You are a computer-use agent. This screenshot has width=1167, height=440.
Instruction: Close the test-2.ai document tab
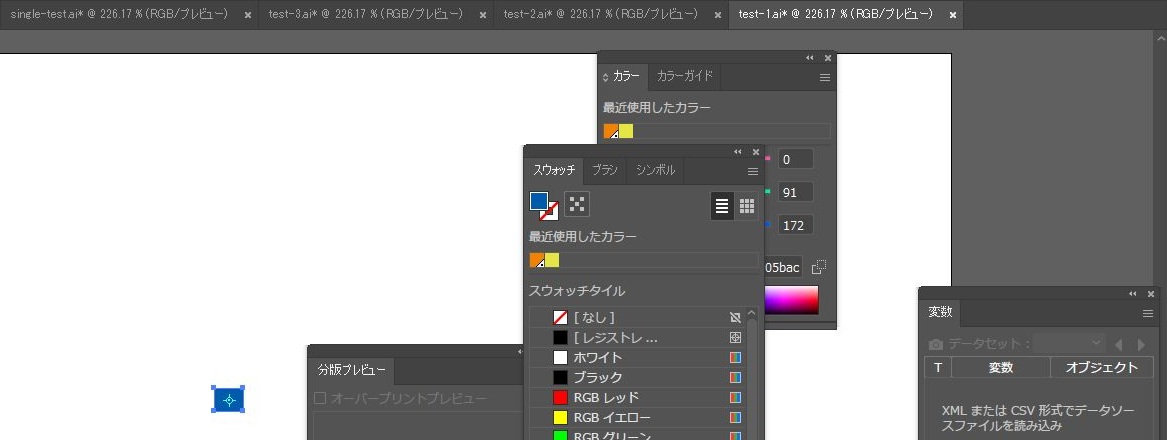tap(717, 15)
